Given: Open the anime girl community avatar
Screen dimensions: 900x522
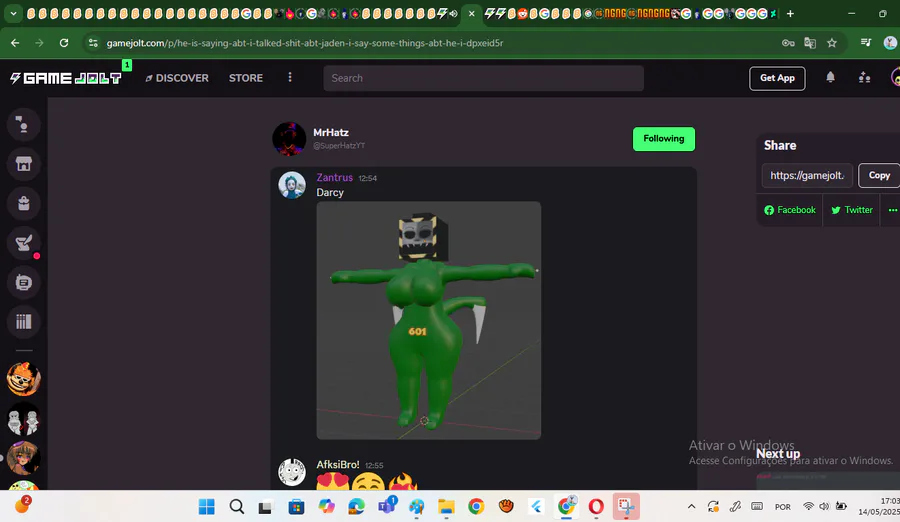Looking at the screenshot, I should 24,458.
